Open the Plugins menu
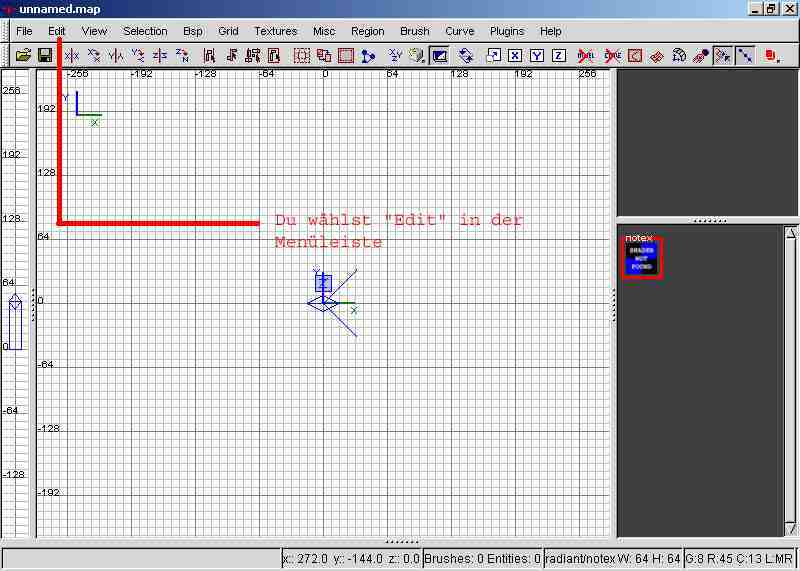 (x=507, y=31)
